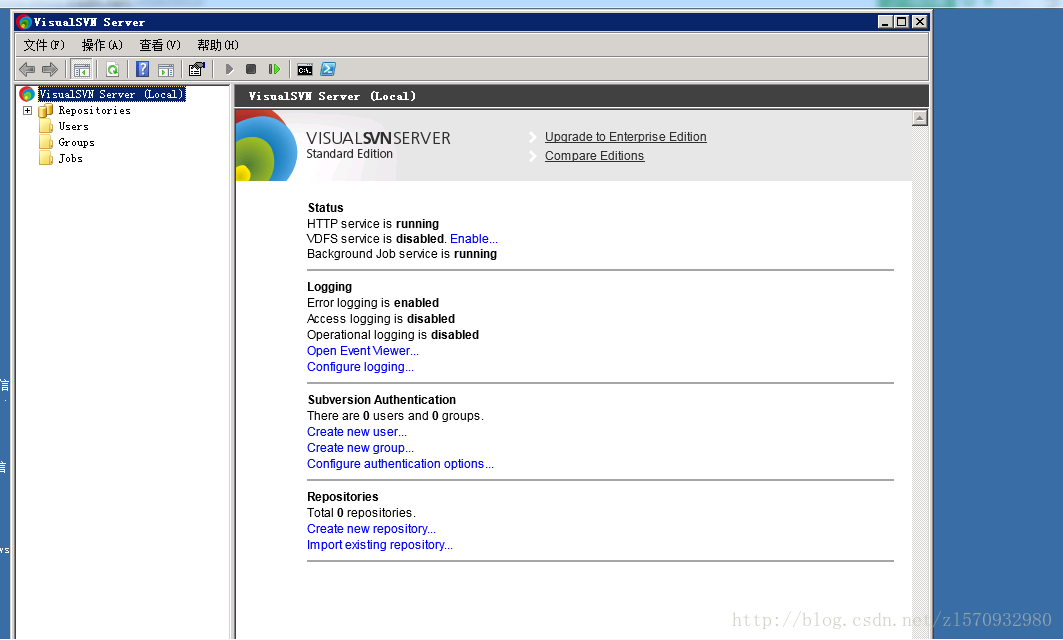Expand the Repositories tree node

[28, 111]
